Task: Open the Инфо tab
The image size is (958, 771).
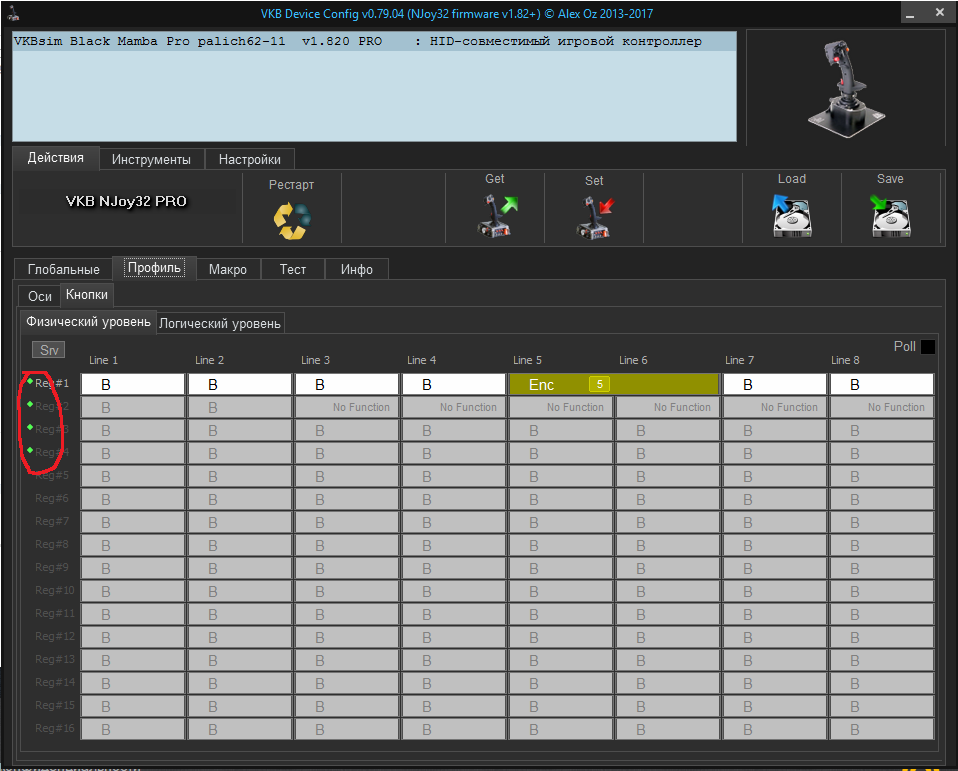Action: point(357,269)
